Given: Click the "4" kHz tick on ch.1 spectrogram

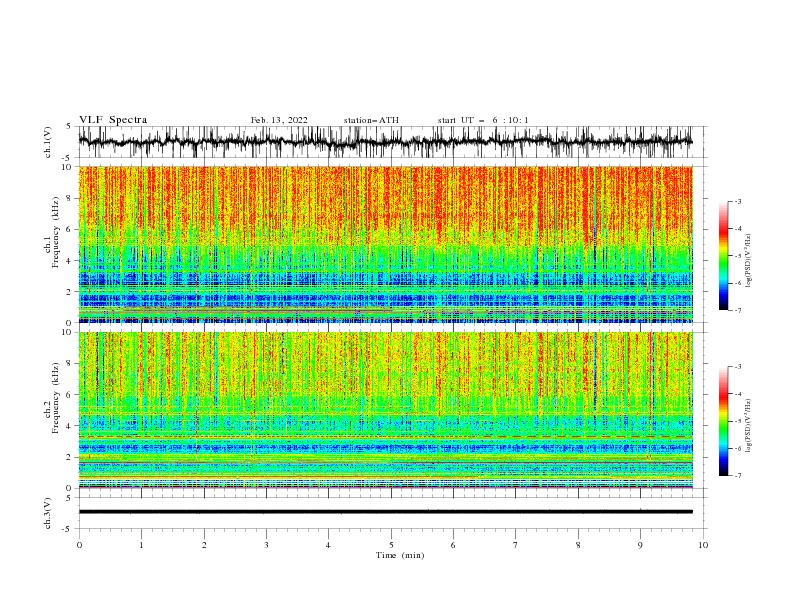Looking at the screenshot, I should point(70,261).
